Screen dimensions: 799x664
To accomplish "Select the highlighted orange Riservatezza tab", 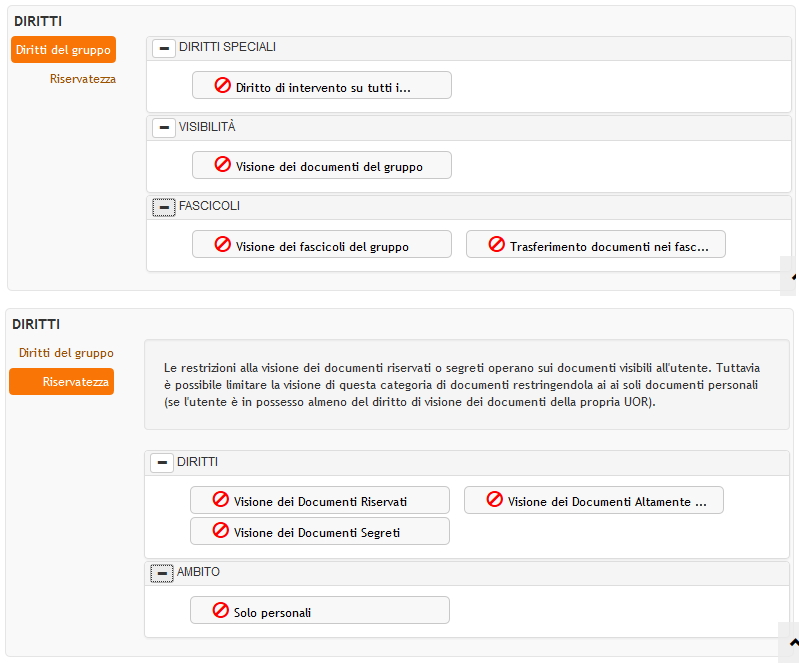I will pyautogui.click(x=62, y=382).
